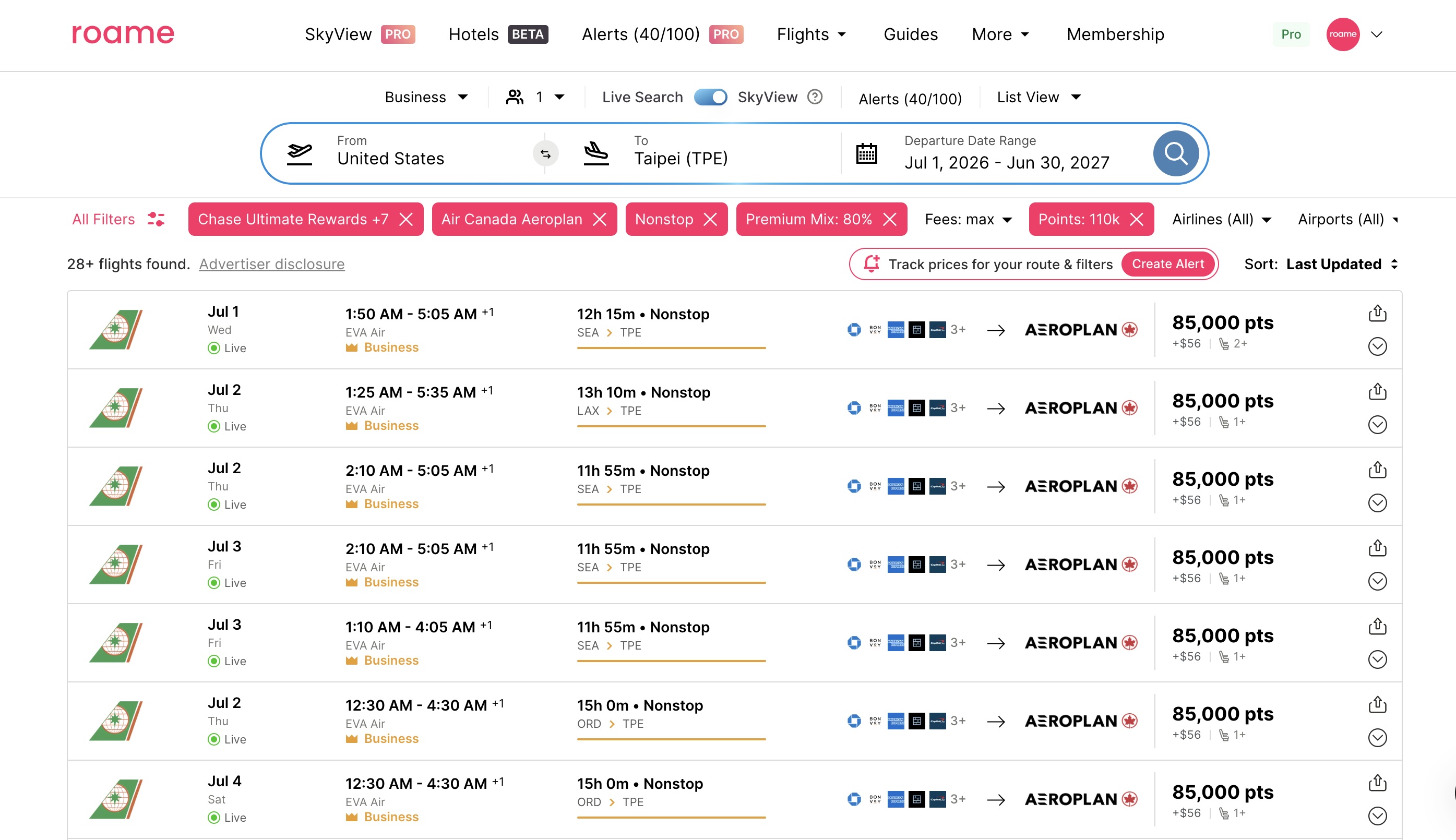
Task: Click 85,000 pts on Jul 2 ORD row
Action: coord(1222,714)
